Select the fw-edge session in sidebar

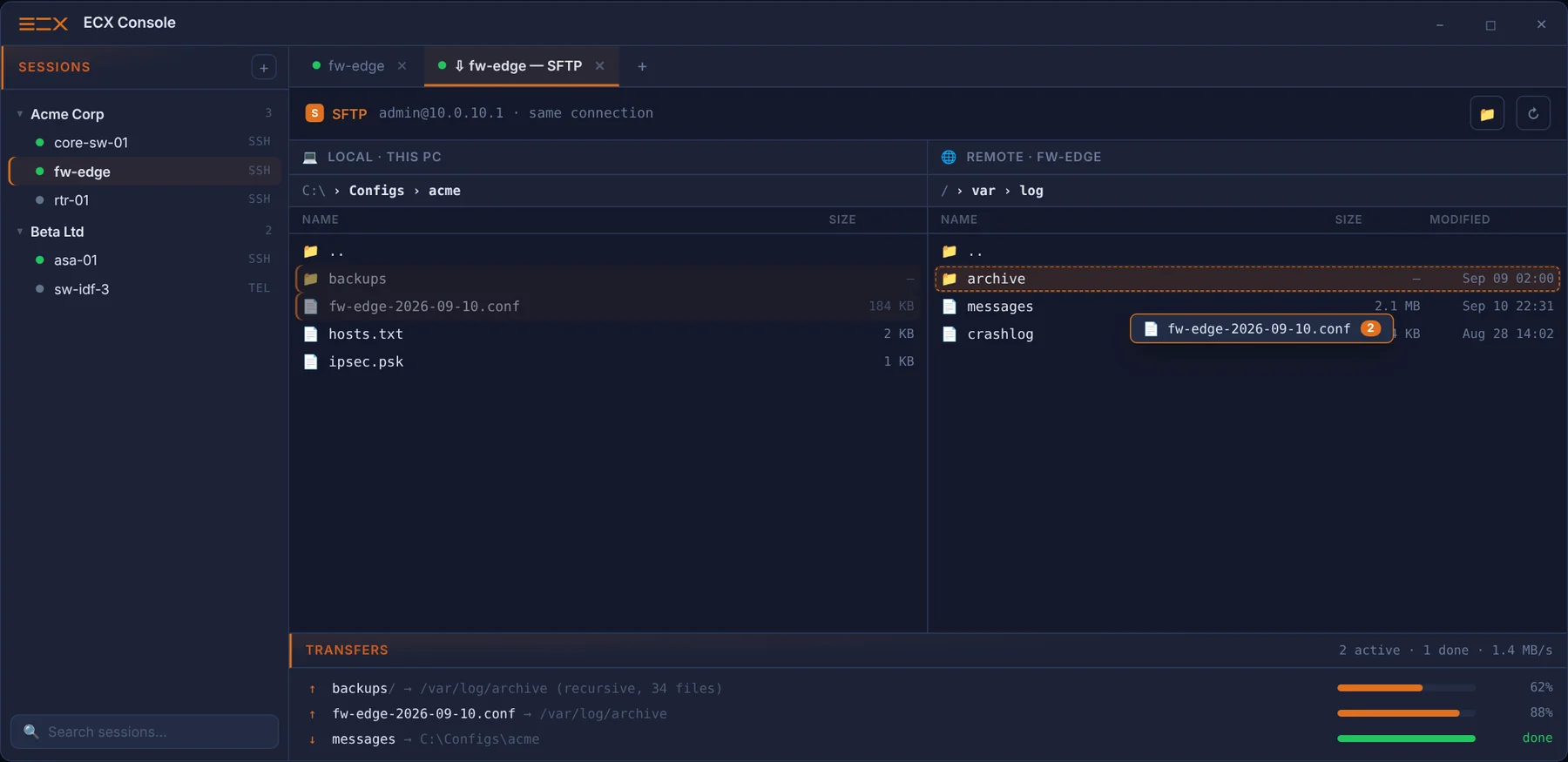point(145,172)
